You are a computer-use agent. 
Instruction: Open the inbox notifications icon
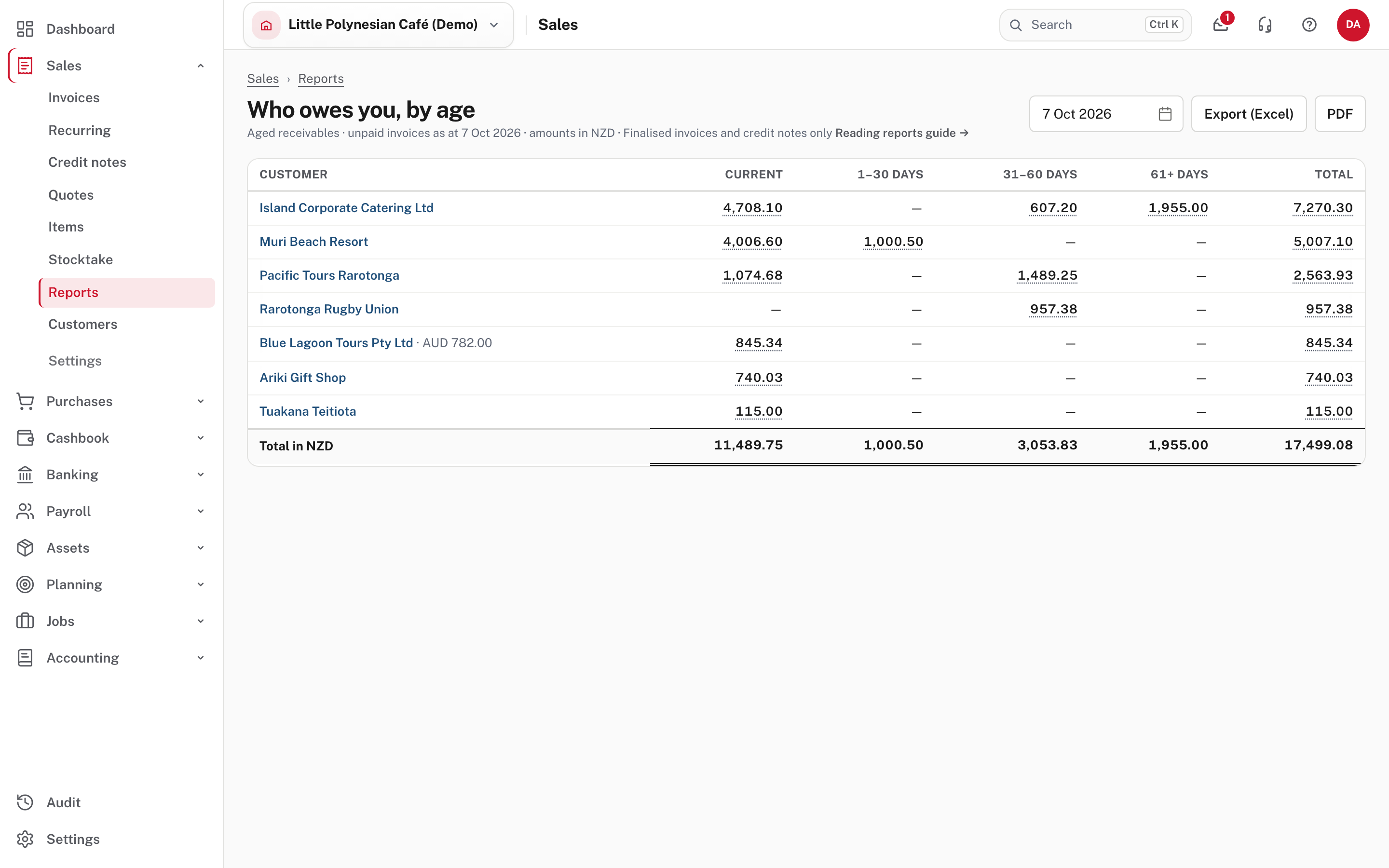coord(1221,25)
